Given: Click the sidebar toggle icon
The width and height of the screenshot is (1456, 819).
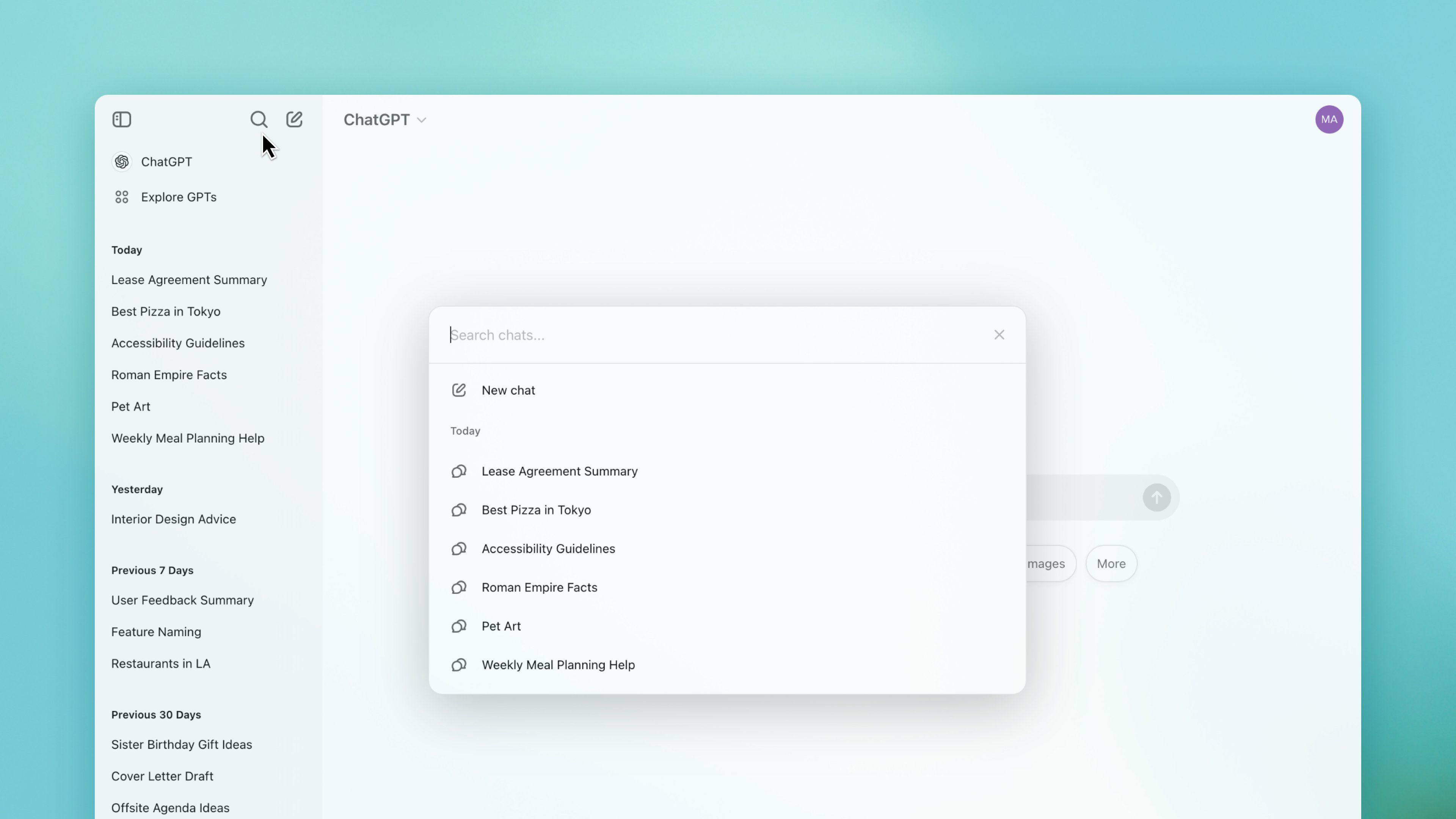Looking at the screenshot, I should pos(122,119).
